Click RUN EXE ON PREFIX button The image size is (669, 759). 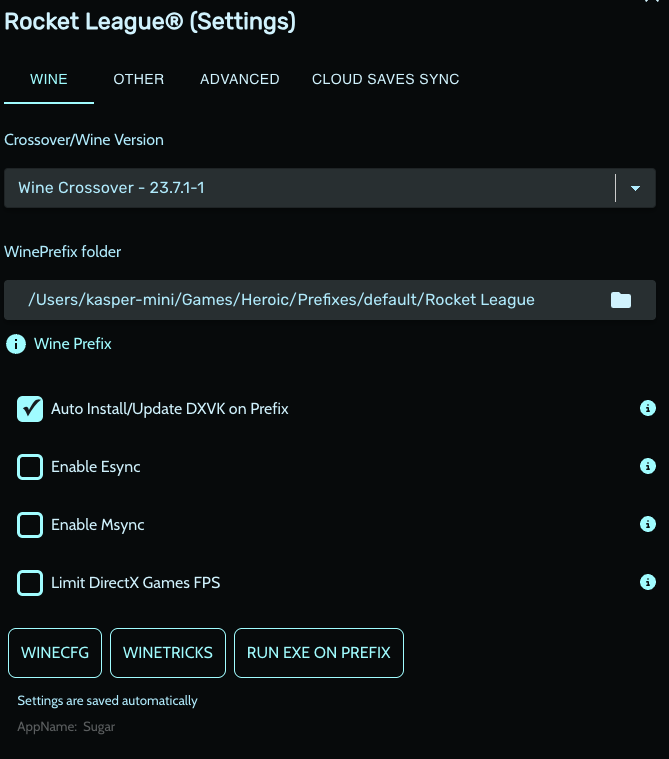point(319,653)
